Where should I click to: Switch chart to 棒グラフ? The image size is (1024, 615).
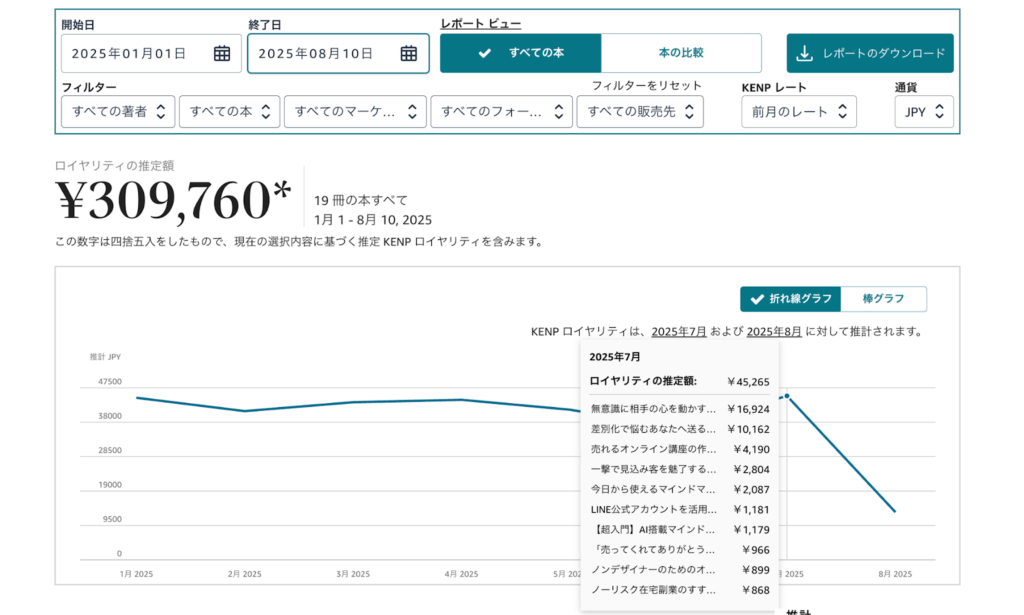coord(883,299)
